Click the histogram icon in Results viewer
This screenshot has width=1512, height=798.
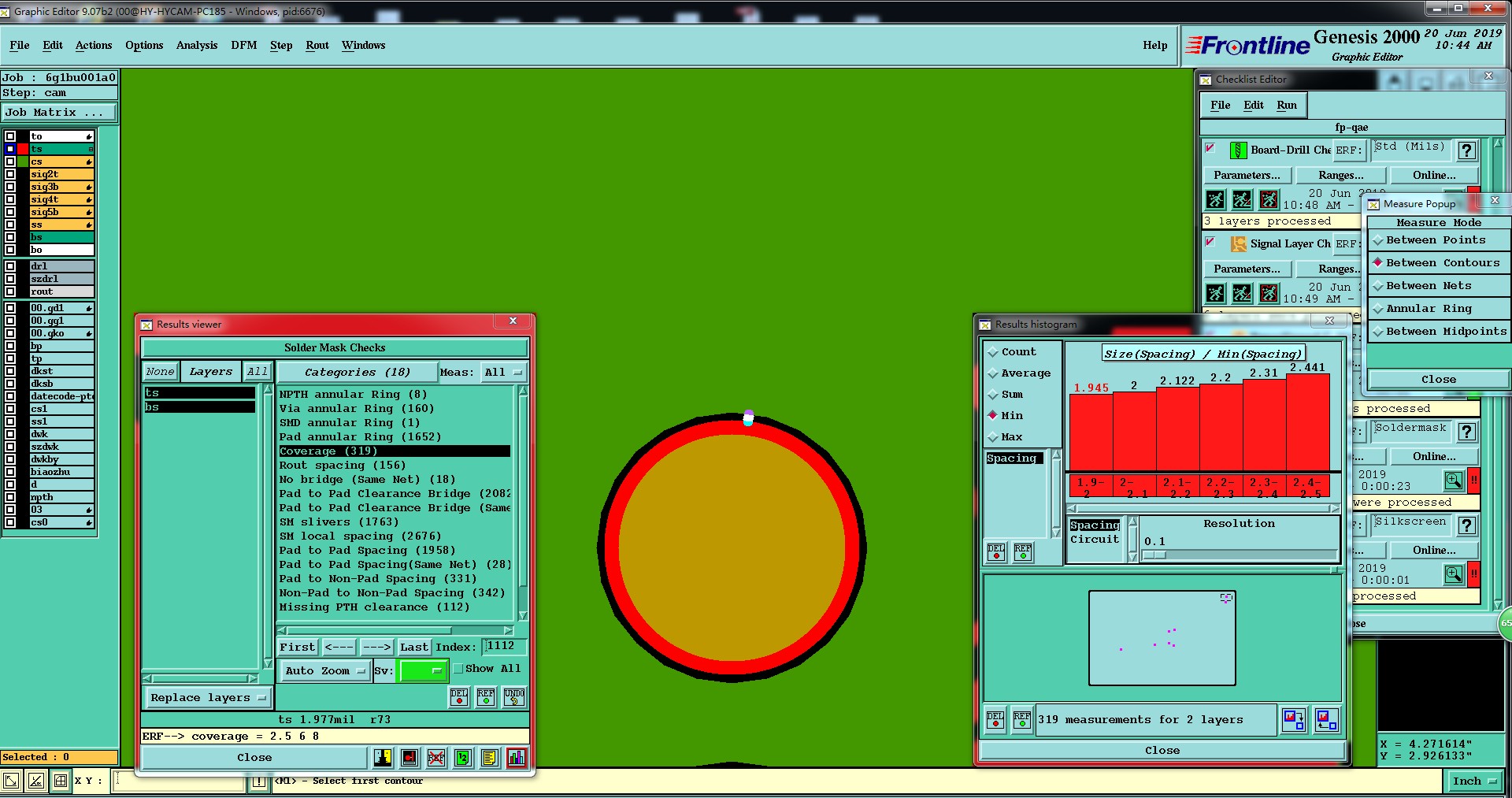(x=517, y=758)
